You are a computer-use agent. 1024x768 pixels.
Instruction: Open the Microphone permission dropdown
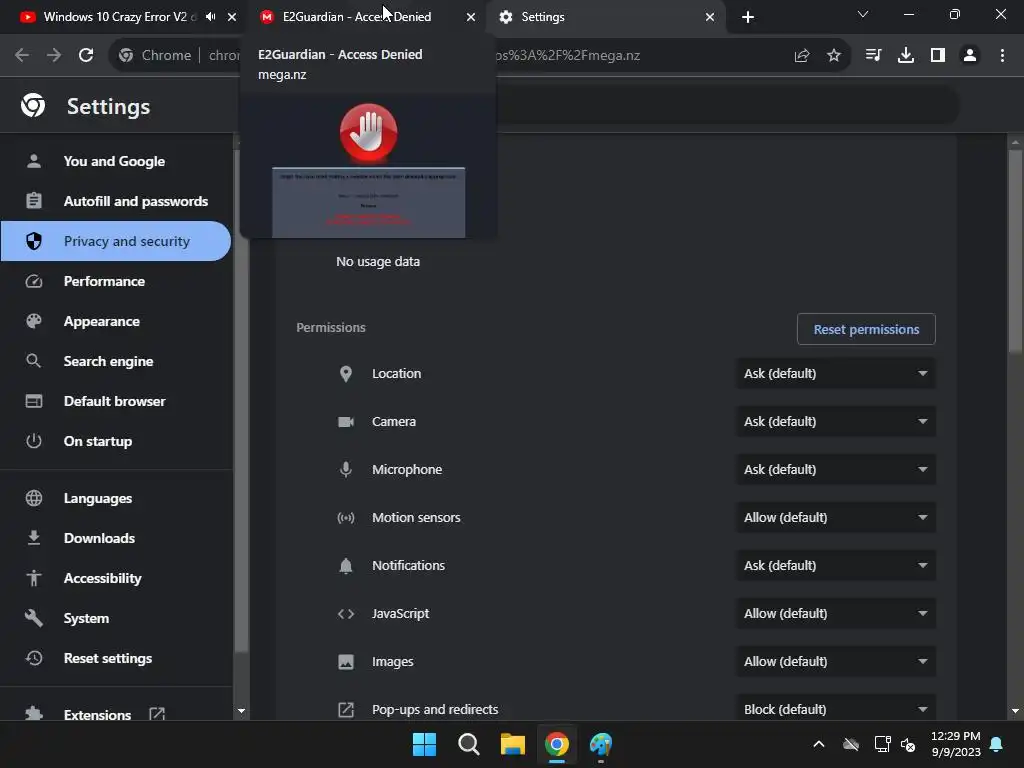(x=836, y=470)
